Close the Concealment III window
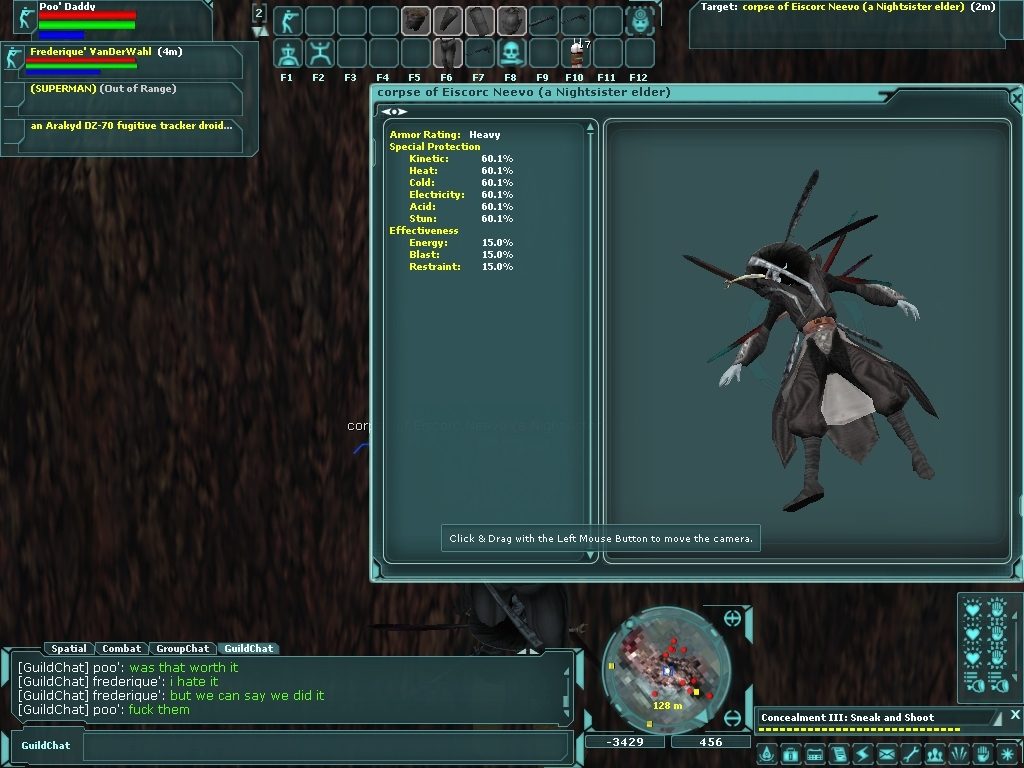 [x=1016, y=715]
